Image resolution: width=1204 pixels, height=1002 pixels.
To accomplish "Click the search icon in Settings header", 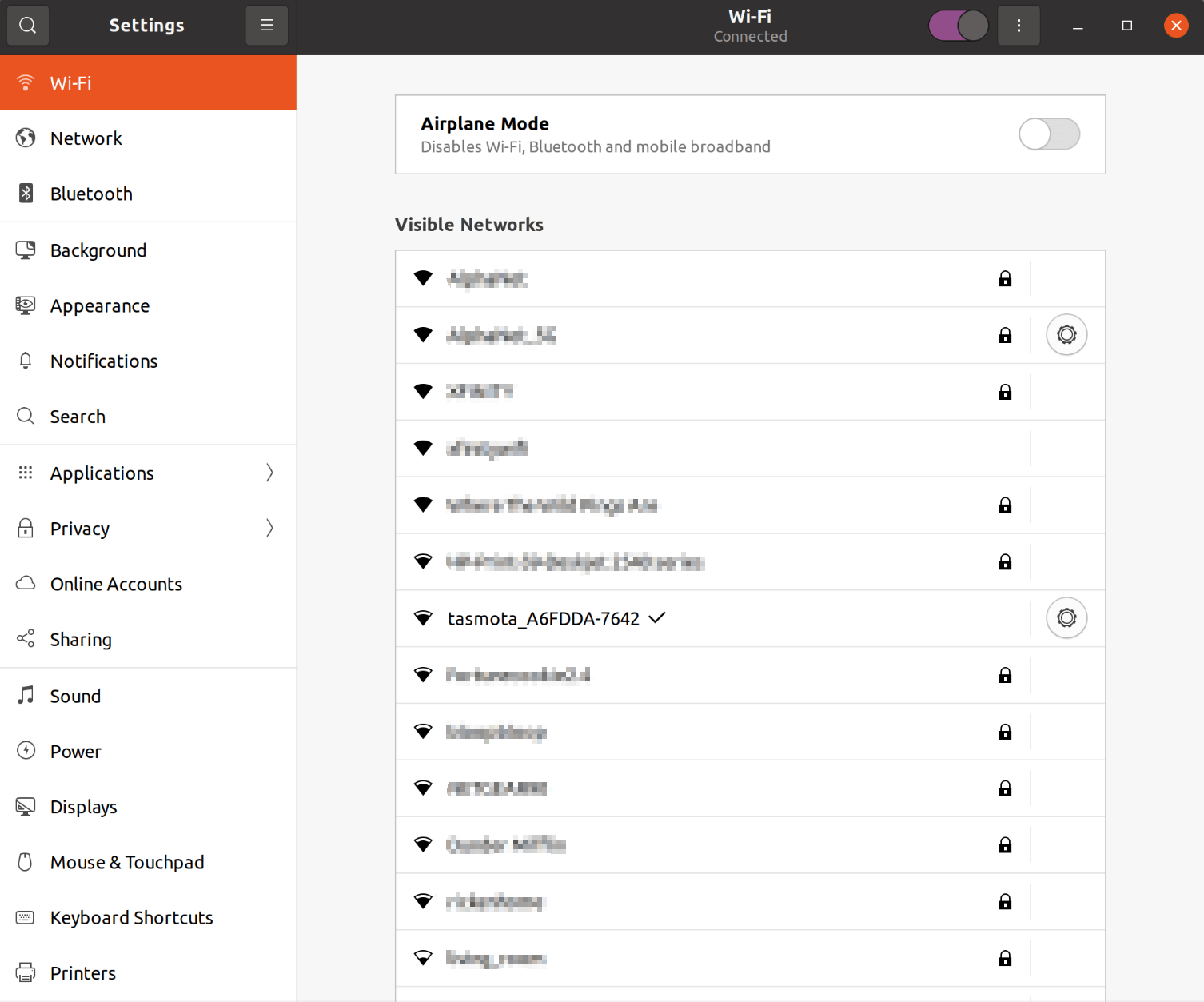I will click(28, 26).
